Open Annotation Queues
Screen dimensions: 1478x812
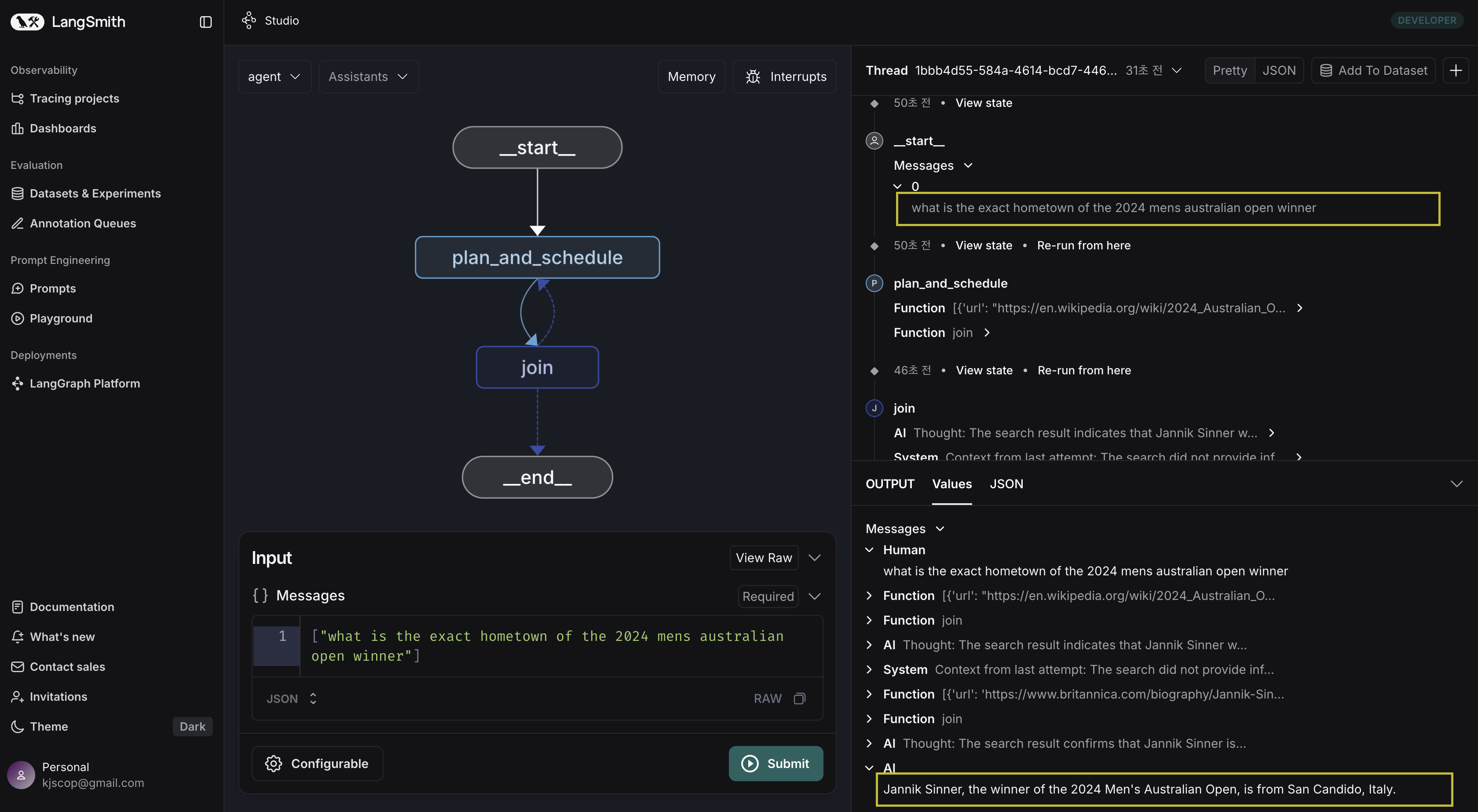click(83, 223)
